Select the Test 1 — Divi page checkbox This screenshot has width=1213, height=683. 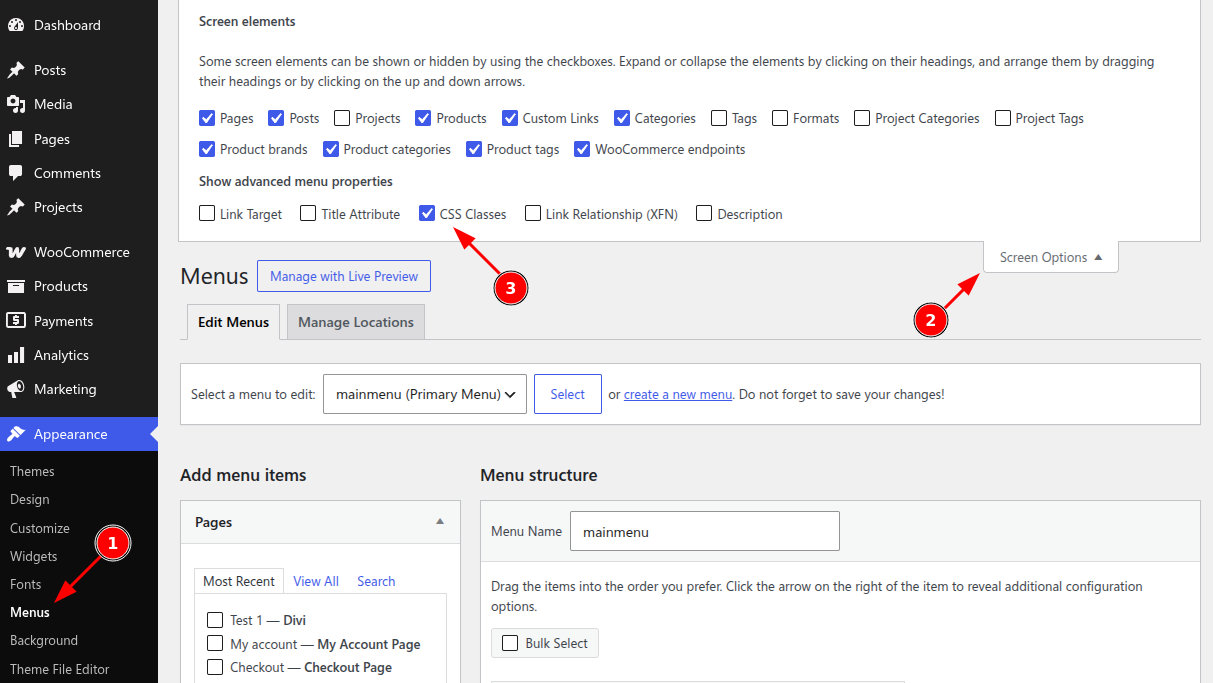click(x=215, y=620)
